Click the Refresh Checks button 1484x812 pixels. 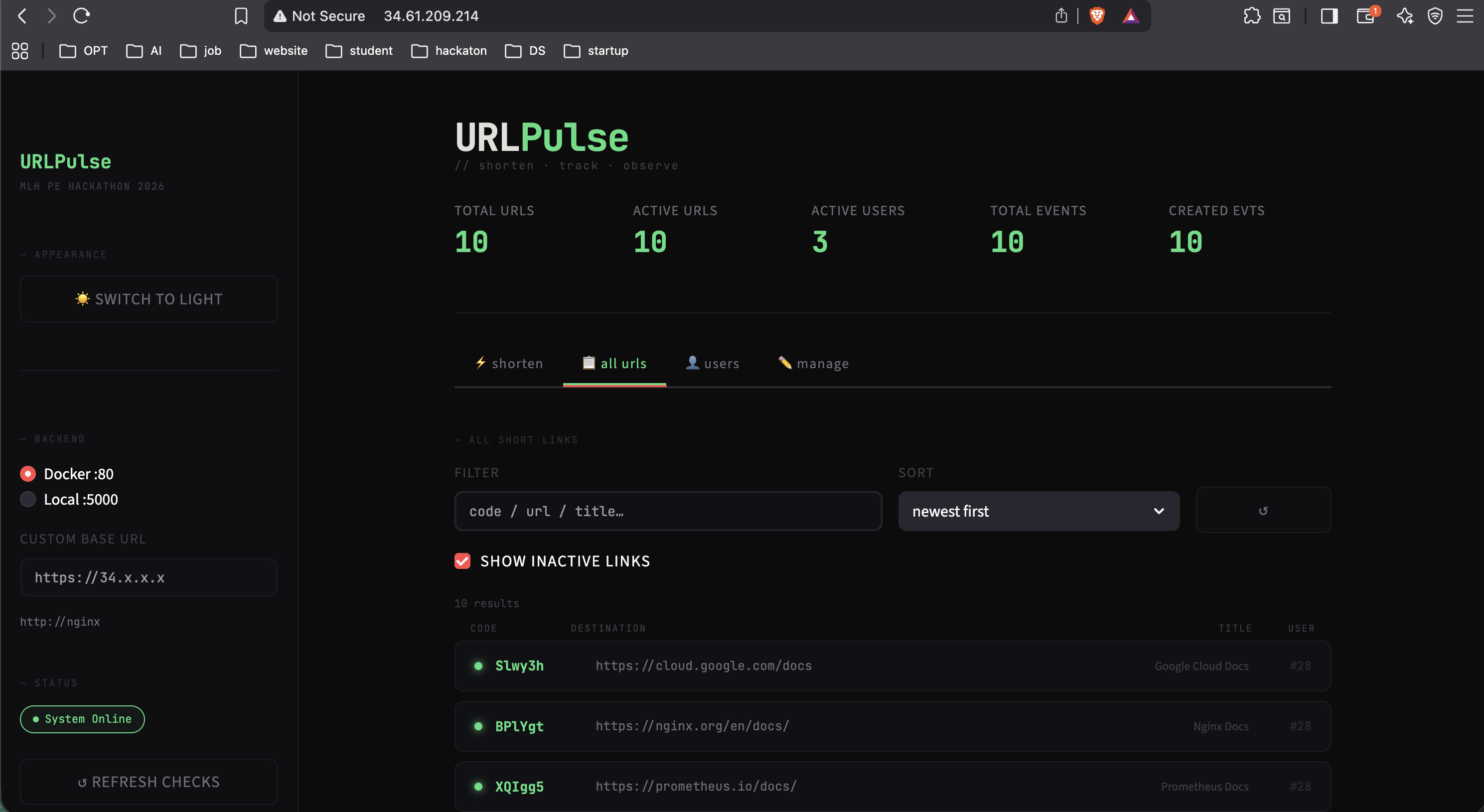click(148, 782)
